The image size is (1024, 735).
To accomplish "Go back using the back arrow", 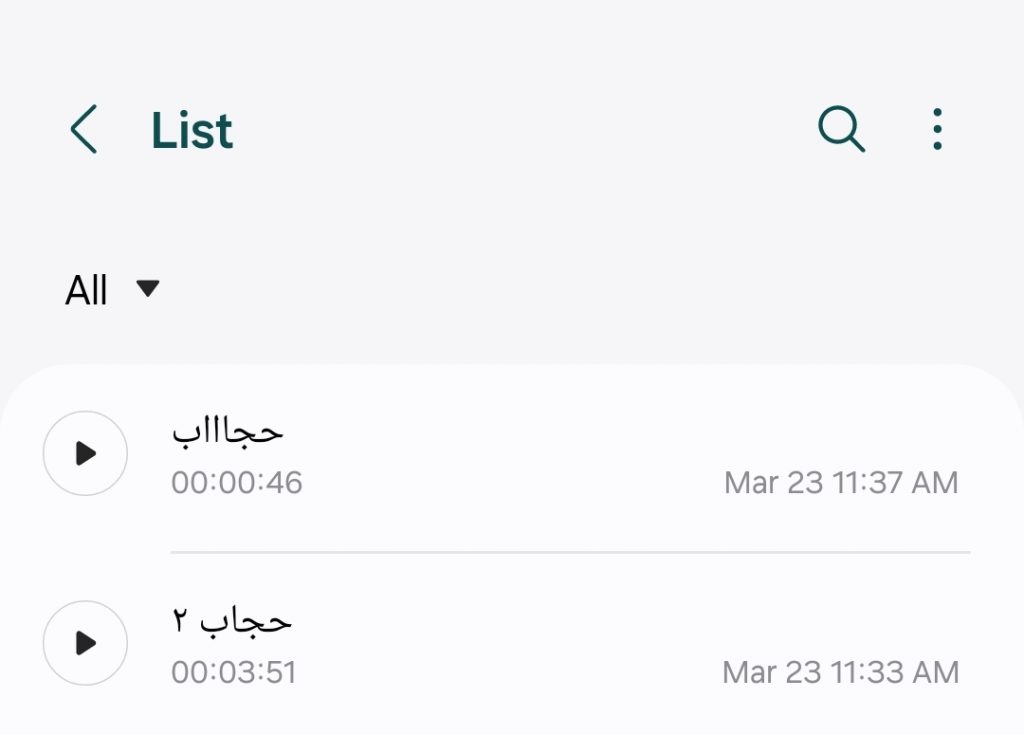I will 84,131.
